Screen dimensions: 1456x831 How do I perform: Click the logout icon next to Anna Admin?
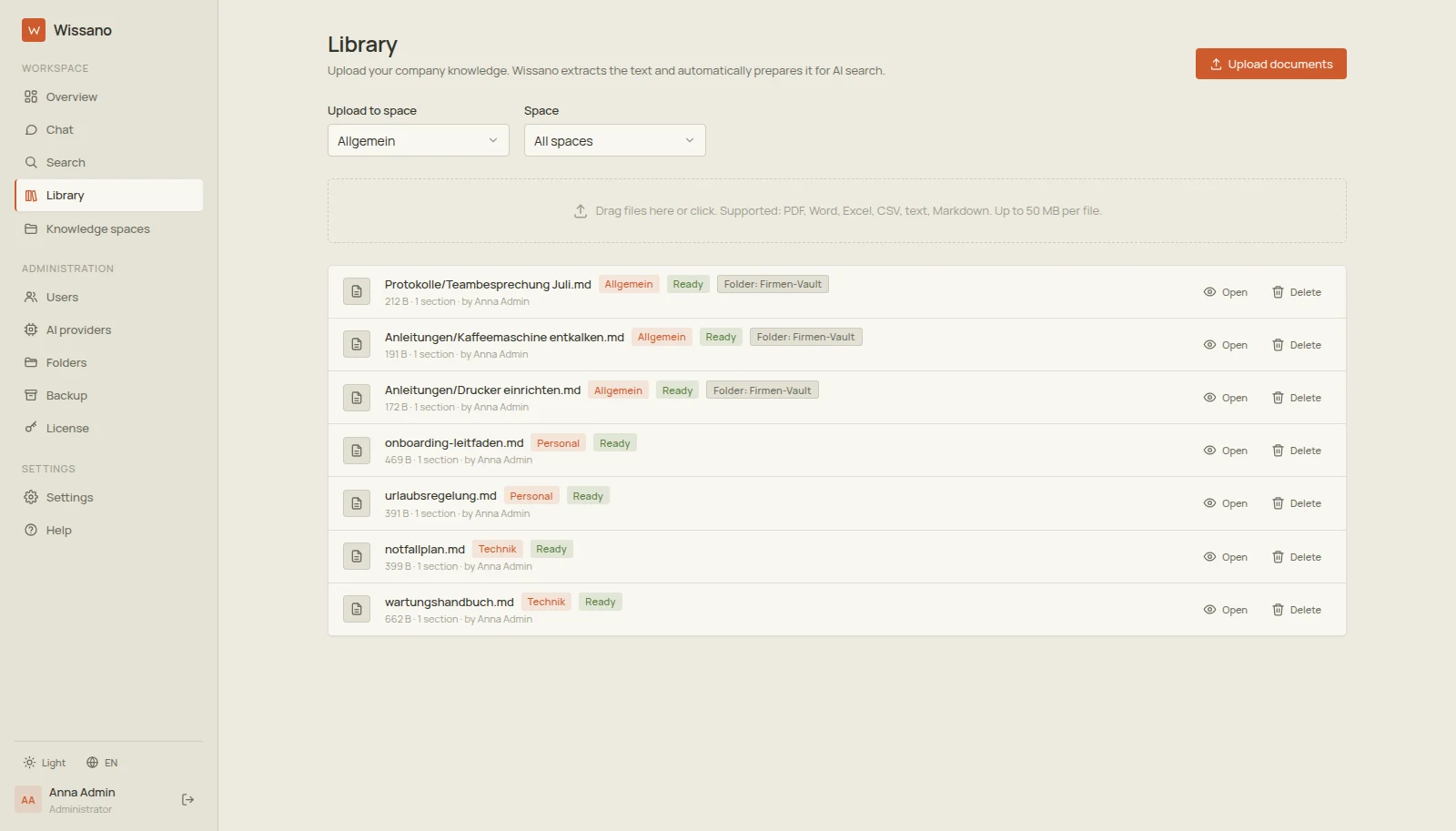pos(187,799)
